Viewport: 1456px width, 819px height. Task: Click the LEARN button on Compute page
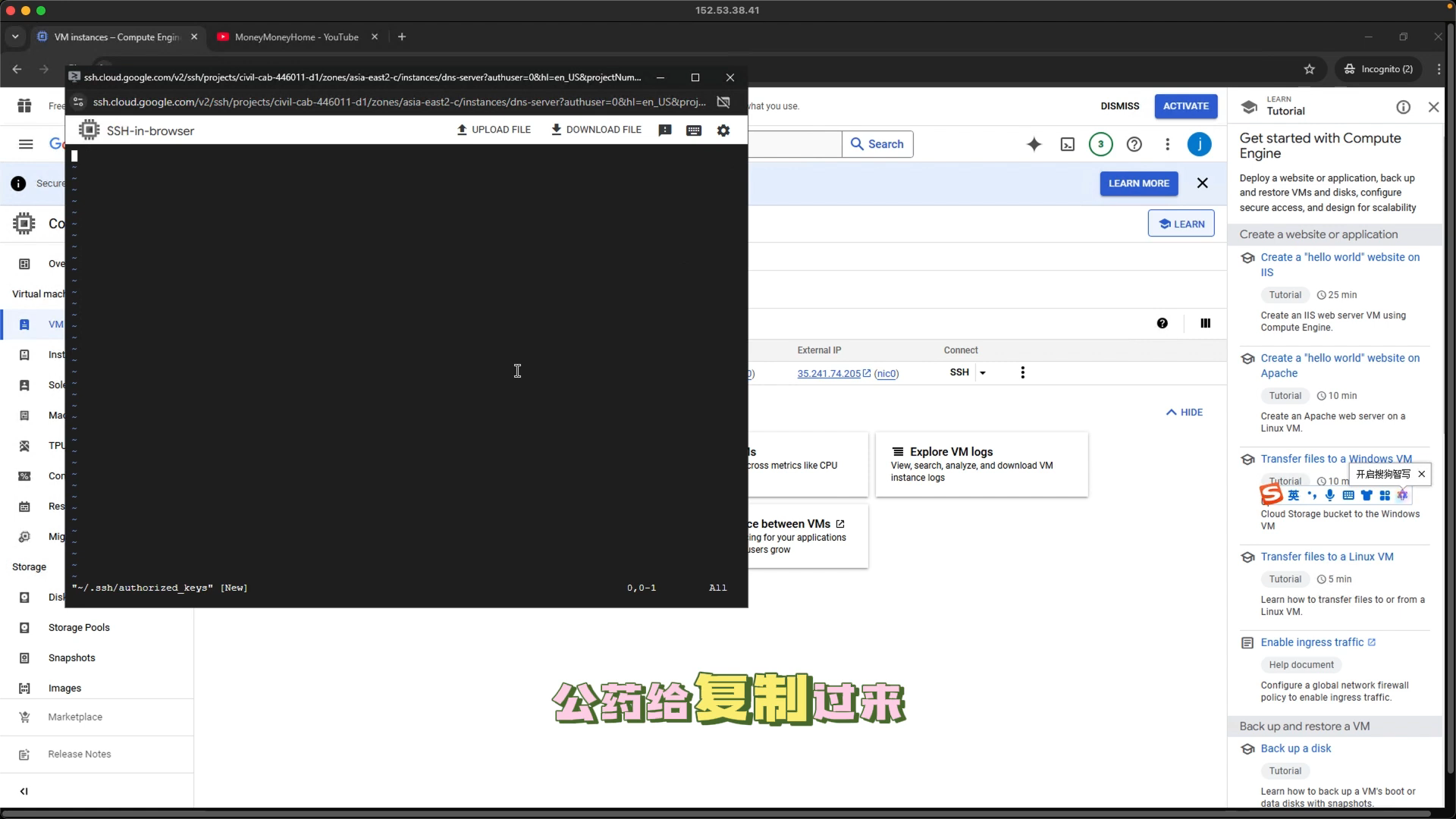(1181, 224)
